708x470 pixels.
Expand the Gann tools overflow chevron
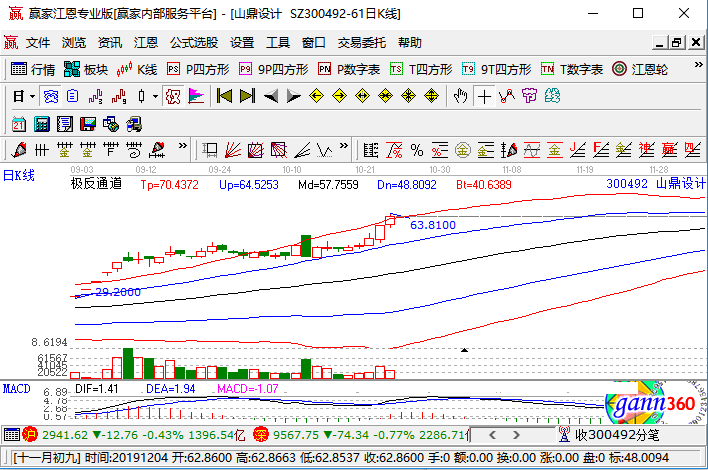click(344, 146)
